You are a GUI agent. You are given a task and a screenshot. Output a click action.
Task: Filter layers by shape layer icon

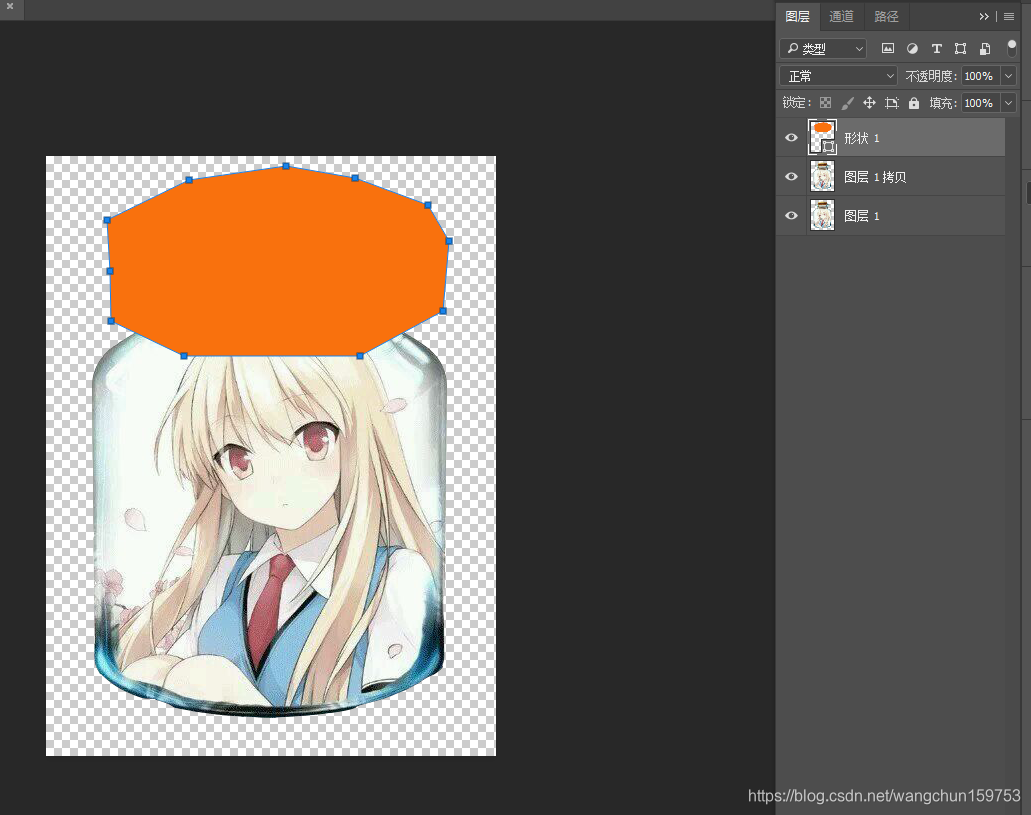tap(961, 48)
